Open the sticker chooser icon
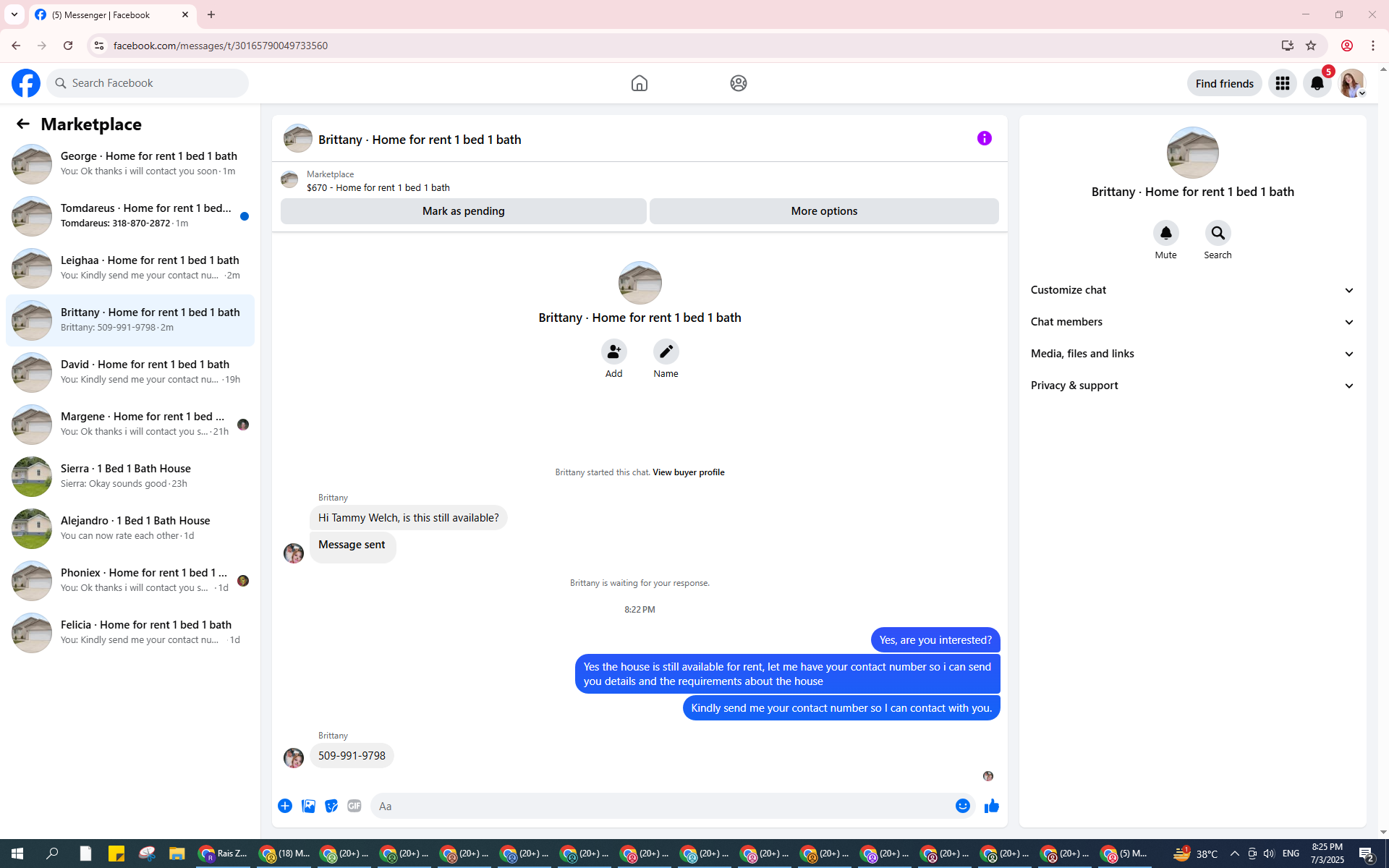 (331, 806)
